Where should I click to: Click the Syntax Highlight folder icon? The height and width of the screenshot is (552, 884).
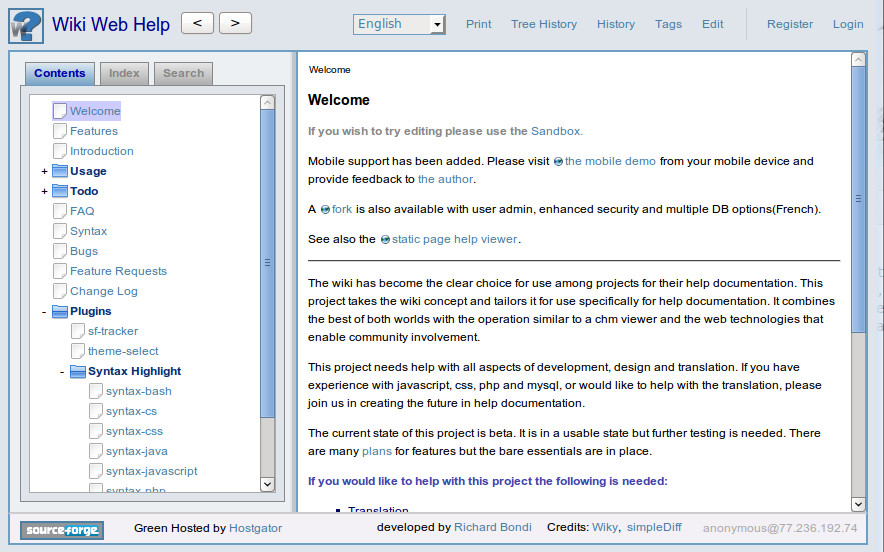pyautogui.click(x=78, y=371)
